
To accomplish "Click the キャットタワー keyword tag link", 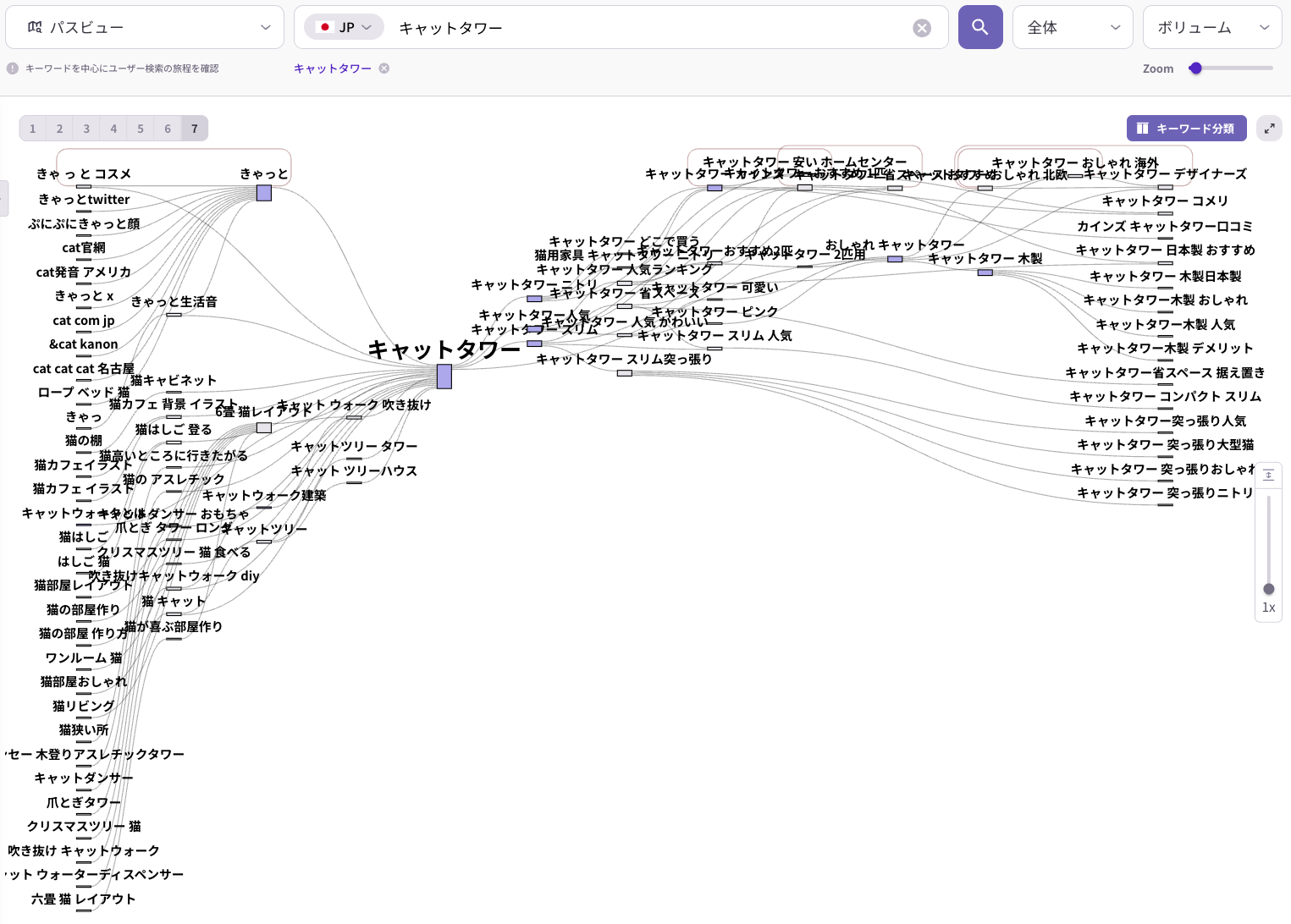I will tap(332, 69).
